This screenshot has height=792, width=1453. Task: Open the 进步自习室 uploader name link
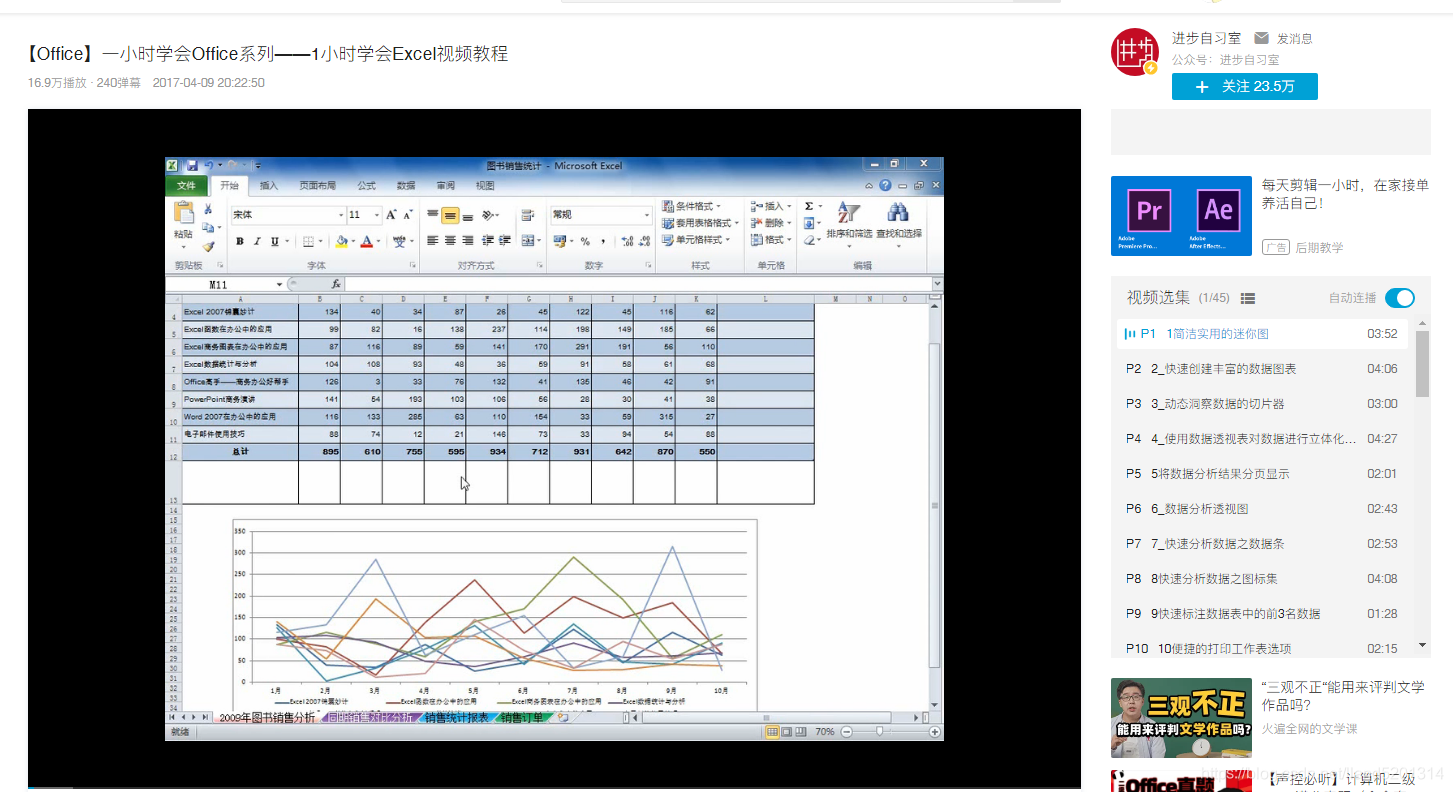click(1206, 38)
